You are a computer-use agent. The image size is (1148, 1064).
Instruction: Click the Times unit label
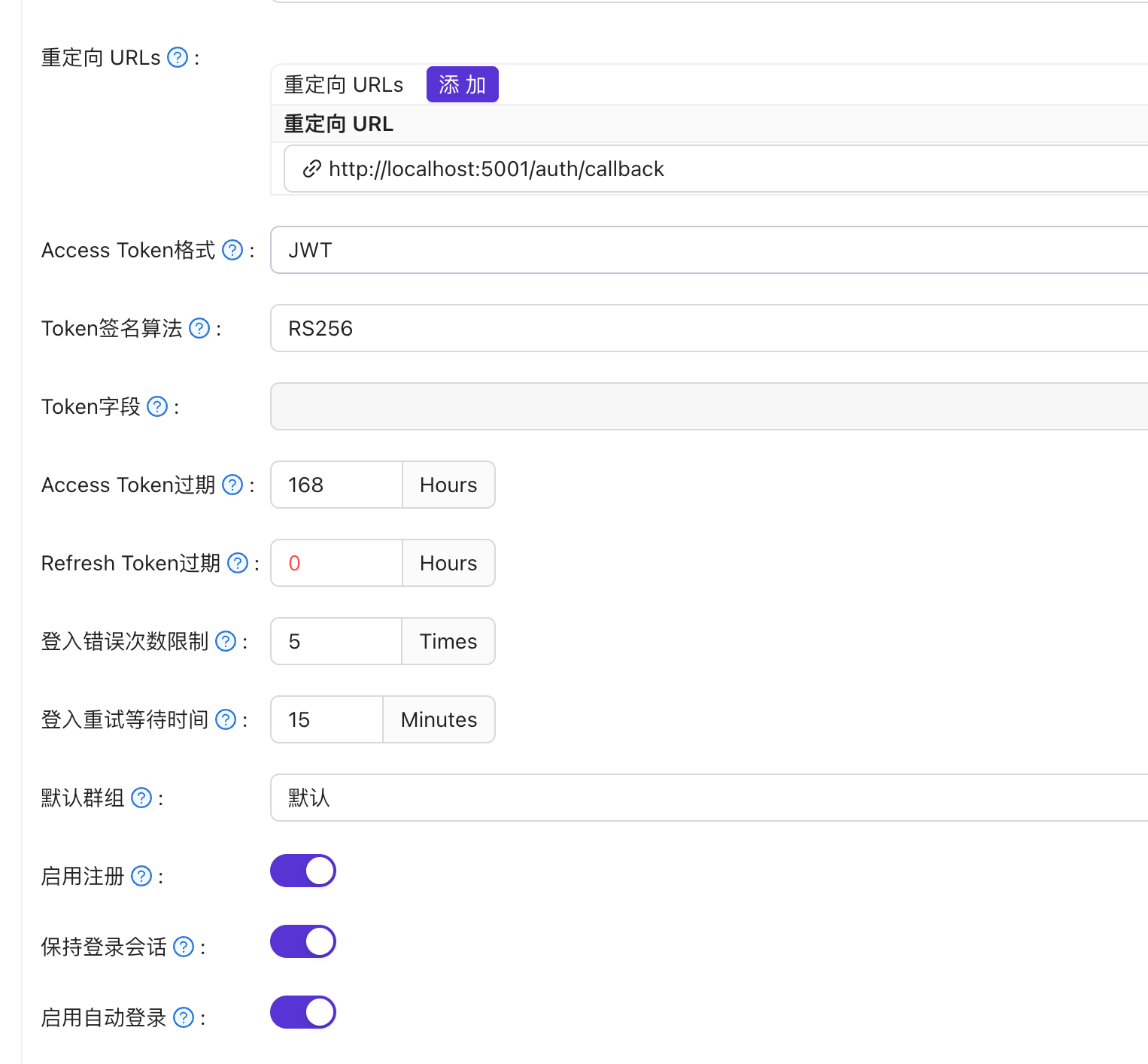point(448,641)
